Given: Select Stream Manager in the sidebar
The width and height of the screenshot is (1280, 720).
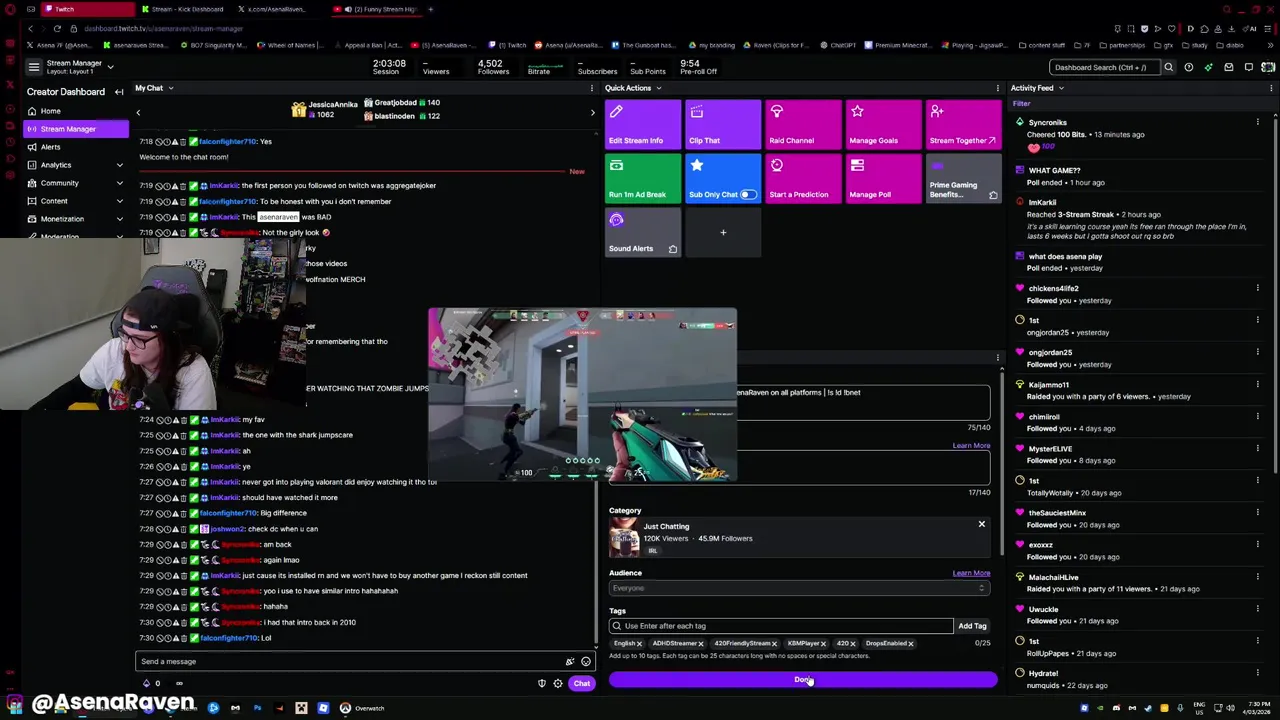Looking at the screenshot, I should 76,129.
